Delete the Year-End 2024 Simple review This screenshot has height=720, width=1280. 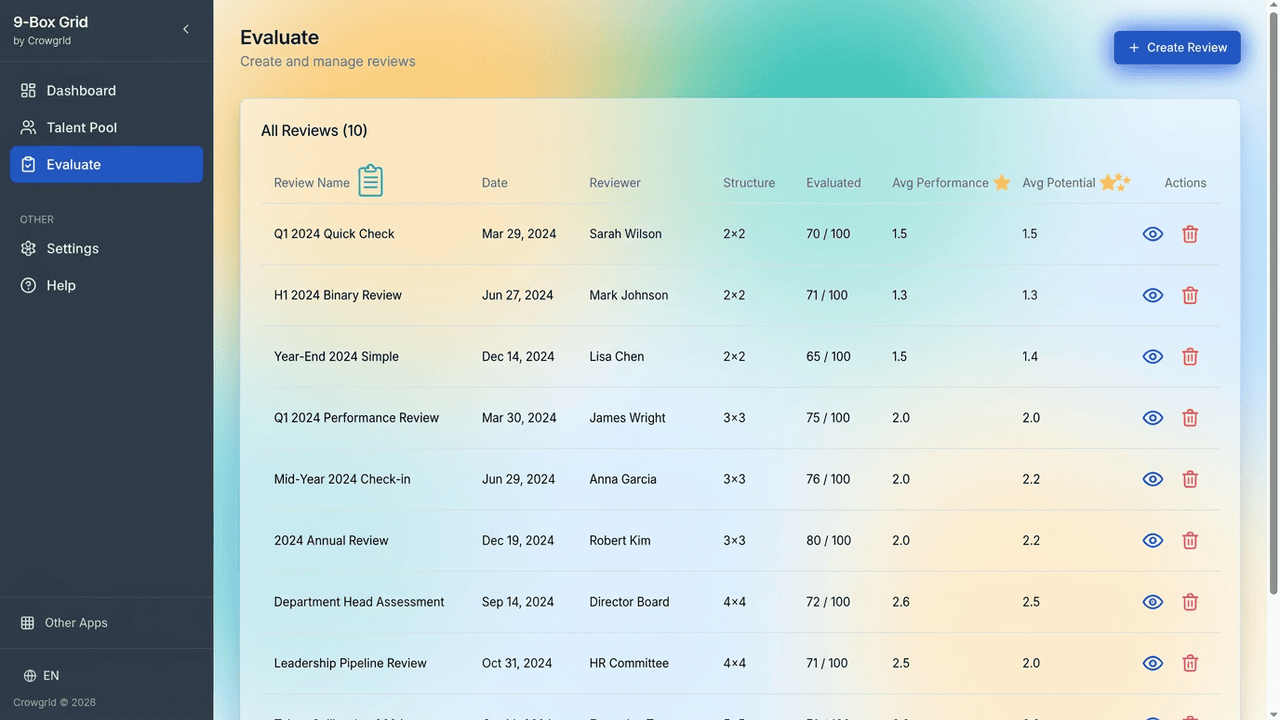point(1190,357)
